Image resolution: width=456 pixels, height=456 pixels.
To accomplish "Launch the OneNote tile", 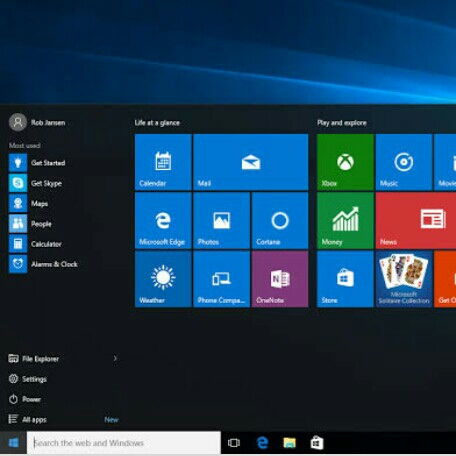I will [x=280, y=279].
